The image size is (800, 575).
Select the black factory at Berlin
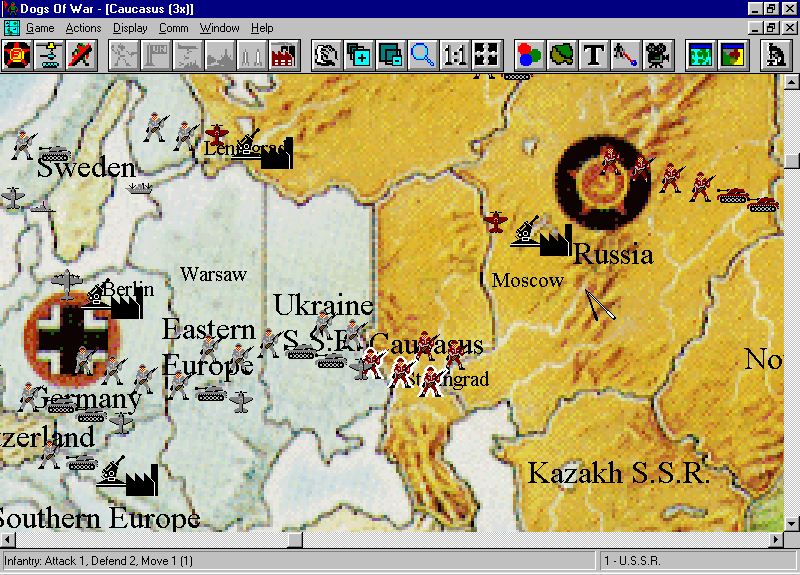pos(127,304)
